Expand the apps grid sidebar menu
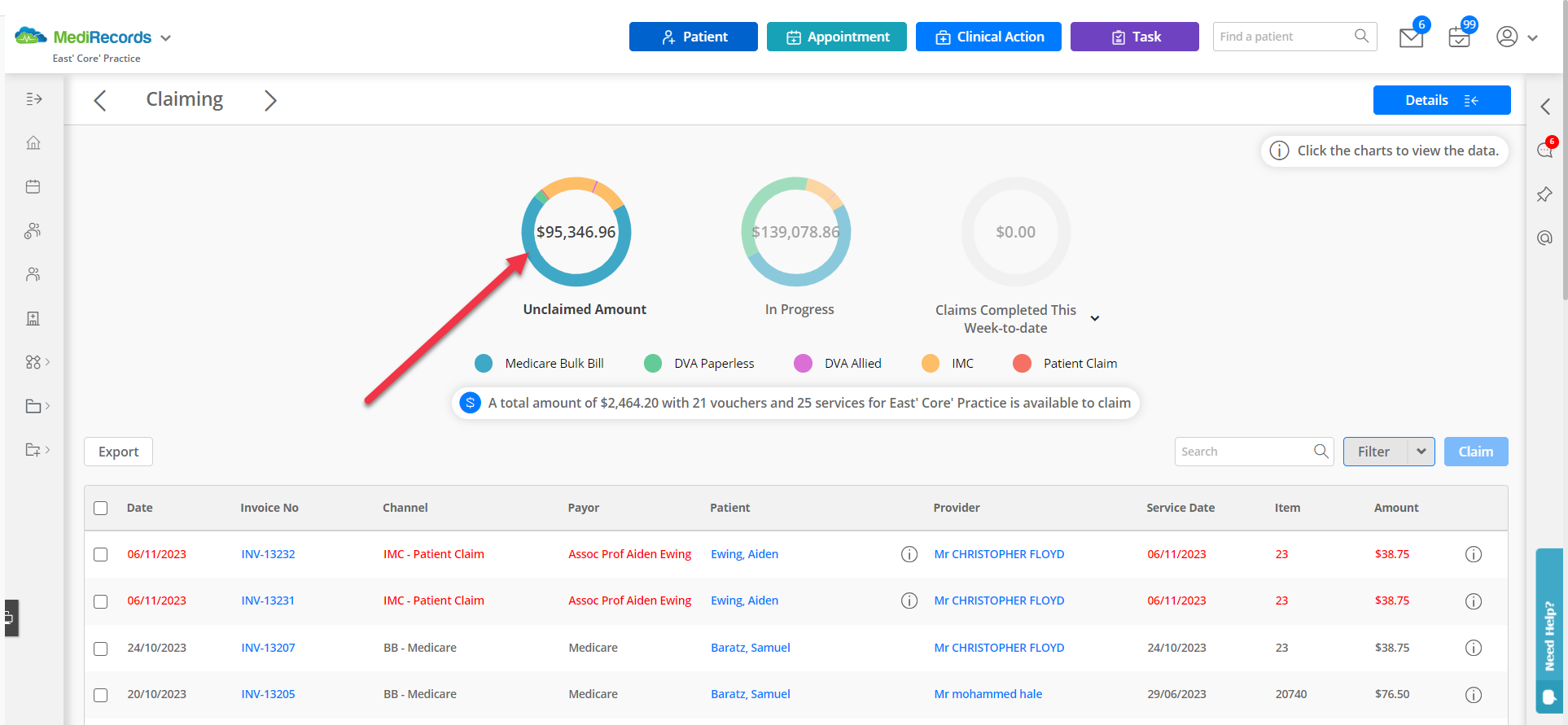Image resolution: width=1568 pixels, height=725 pixels. click(x=37, y=362)
